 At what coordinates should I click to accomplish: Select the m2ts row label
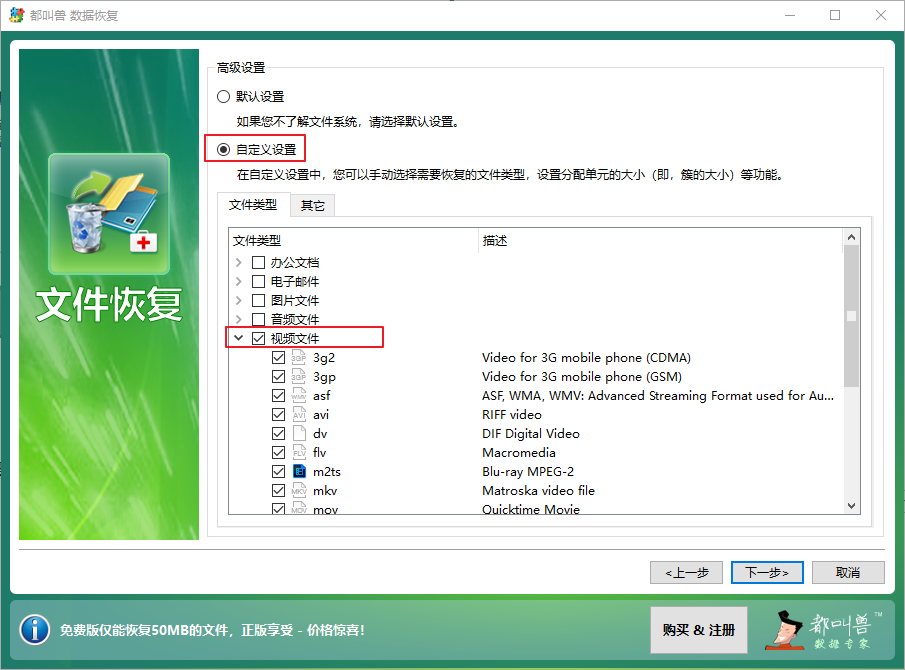327,471
